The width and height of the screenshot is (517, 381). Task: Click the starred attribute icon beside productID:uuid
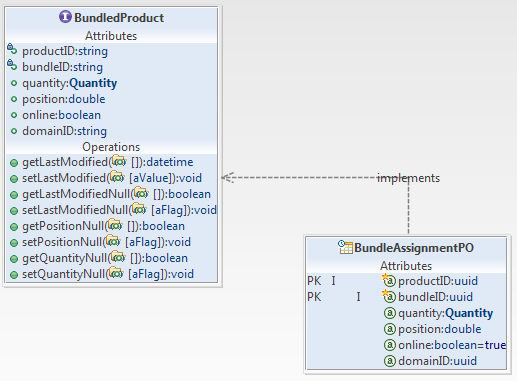click(x=389, y=280)
